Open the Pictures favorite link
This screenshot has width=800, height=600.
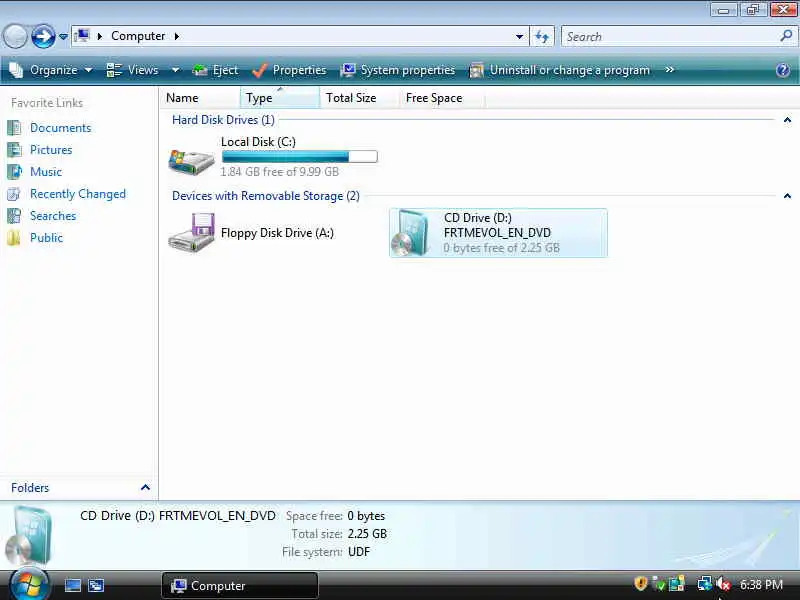(x=51, y=150)
